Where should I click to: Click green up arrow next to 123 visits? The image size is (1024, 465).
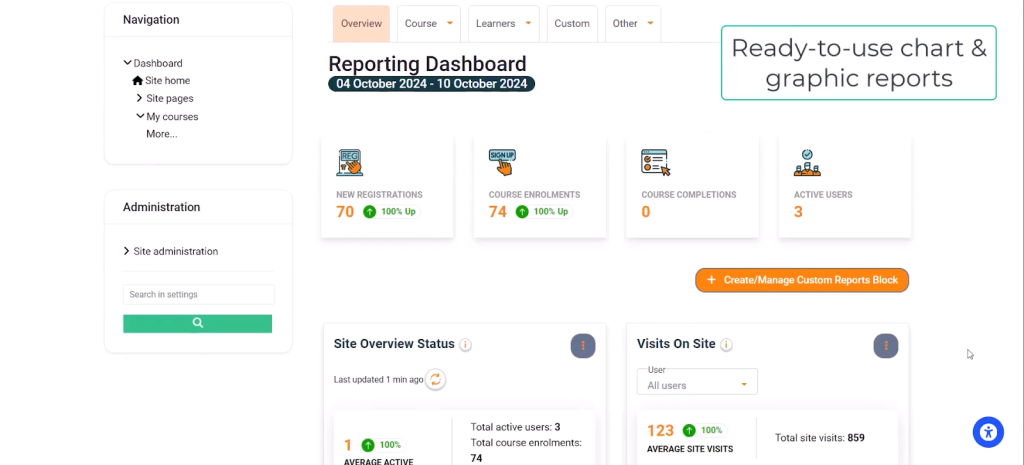(689, 430)
